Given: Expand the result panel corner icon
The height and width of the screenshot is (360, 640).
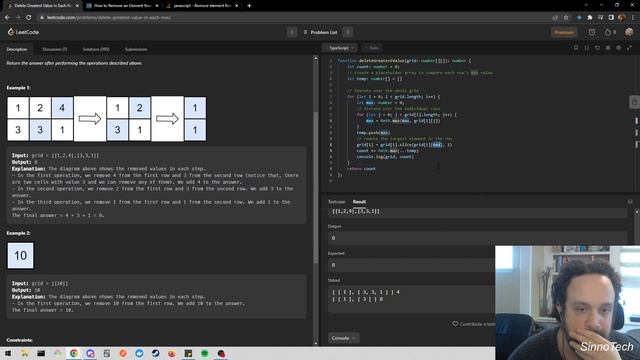Looking at the screenshot, I should click(x=630, y=202).
